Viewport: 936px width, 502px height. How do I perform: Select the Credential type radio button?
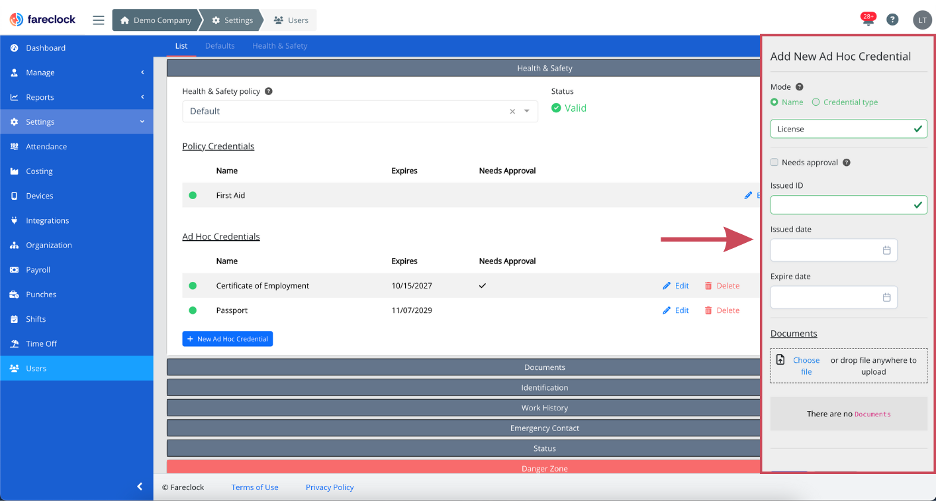(816, 102)
